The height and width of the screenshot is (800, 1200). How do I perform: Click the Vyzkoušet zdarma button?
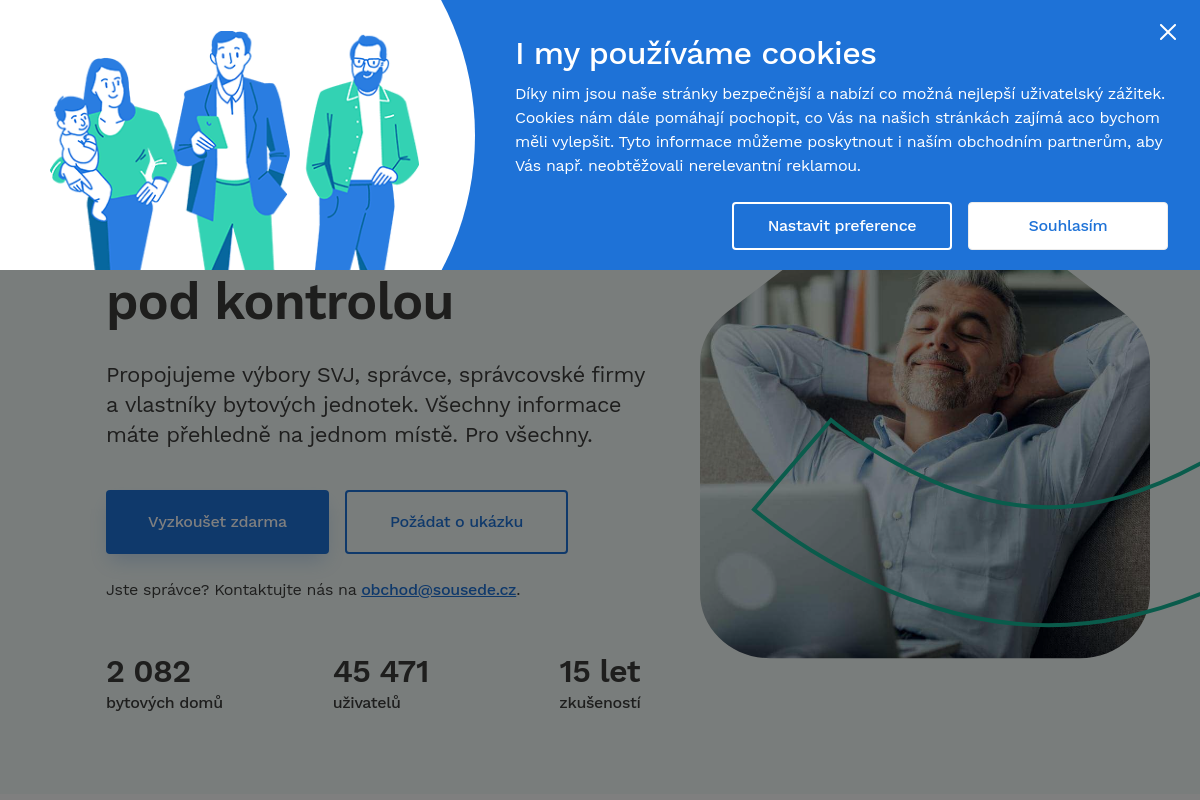[217, 522]
